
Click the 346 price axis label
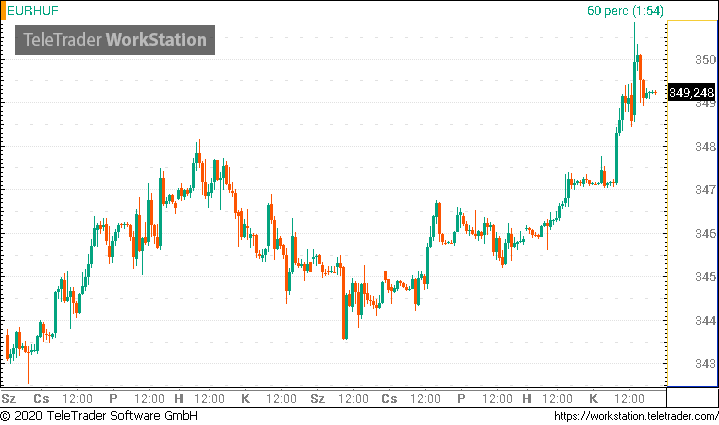tap(705, 233)
